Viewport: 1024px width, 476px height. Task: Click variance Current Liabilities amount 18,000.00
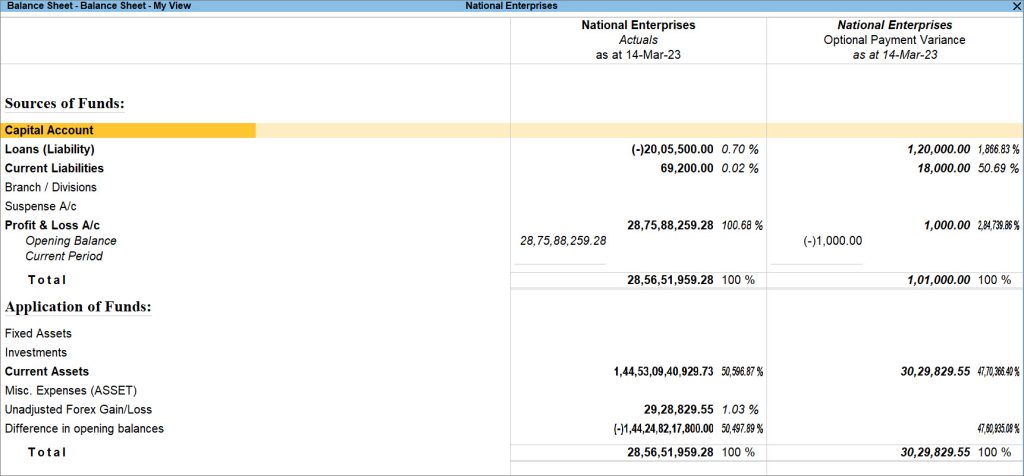pyautogui.click(x=942, y=168)
